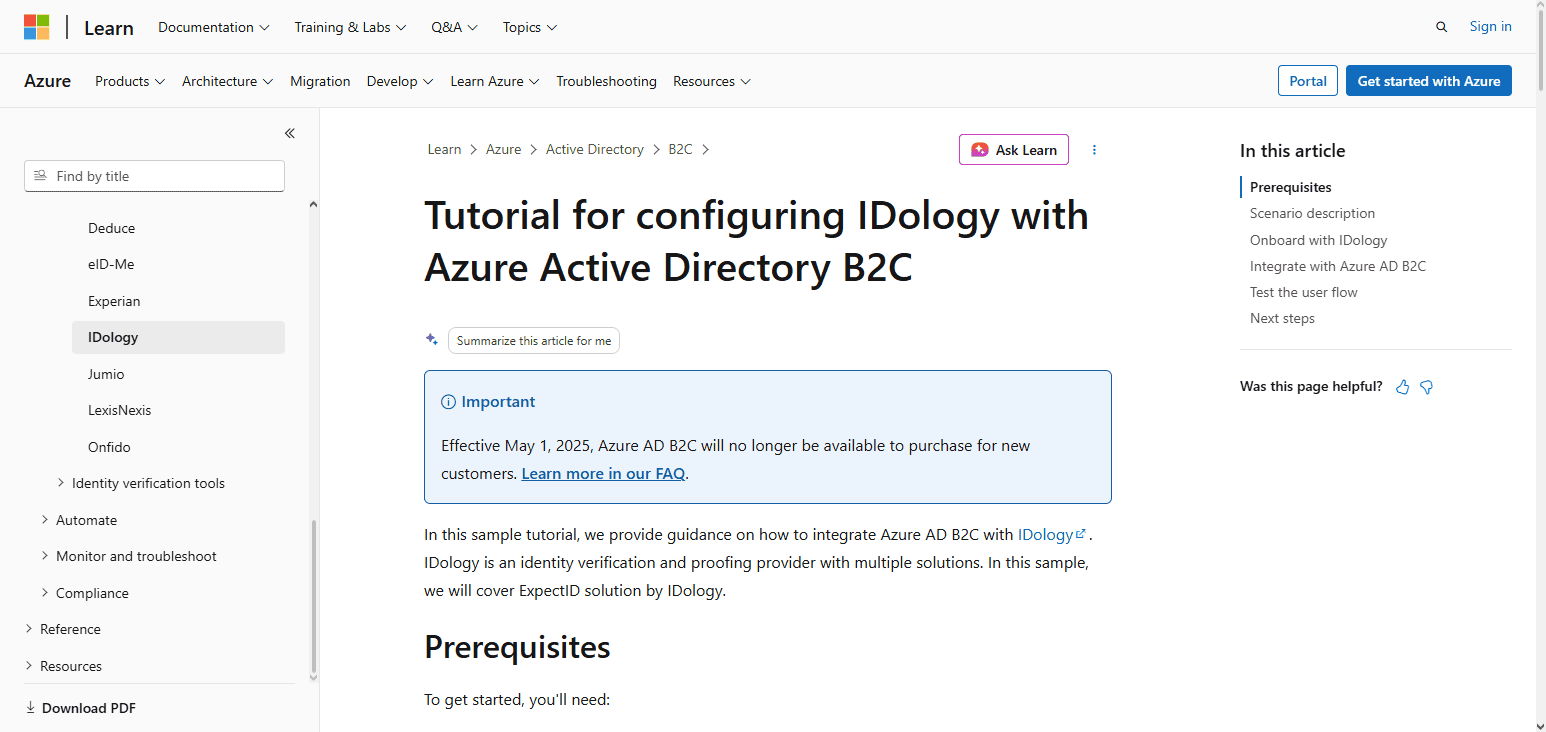Open the Troubleshooting menu item
This screenshot has height=732, width=1546.
[606, 81]
